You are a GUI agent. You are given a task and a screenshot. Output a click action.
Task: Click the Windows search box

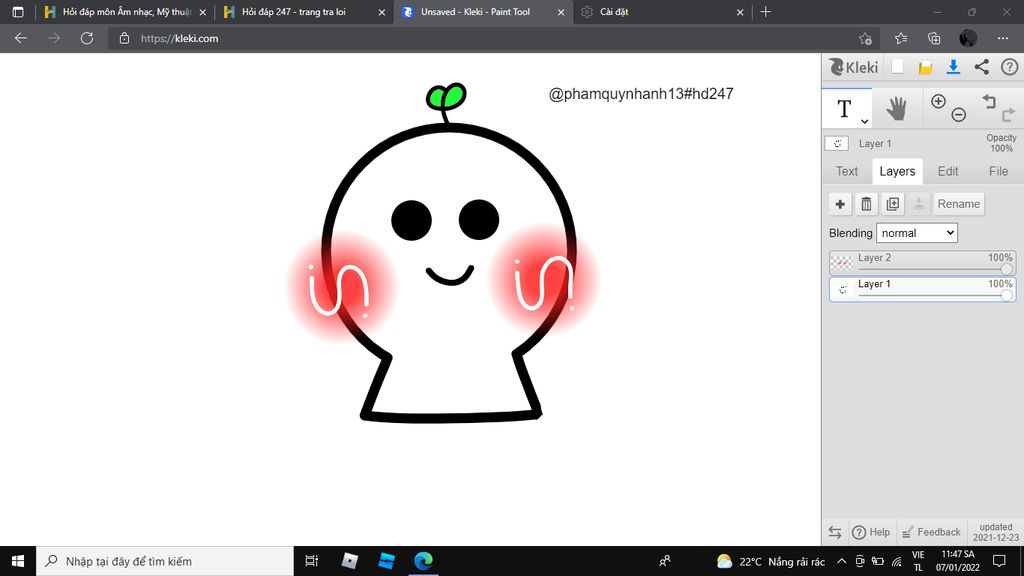coord(165,561)
